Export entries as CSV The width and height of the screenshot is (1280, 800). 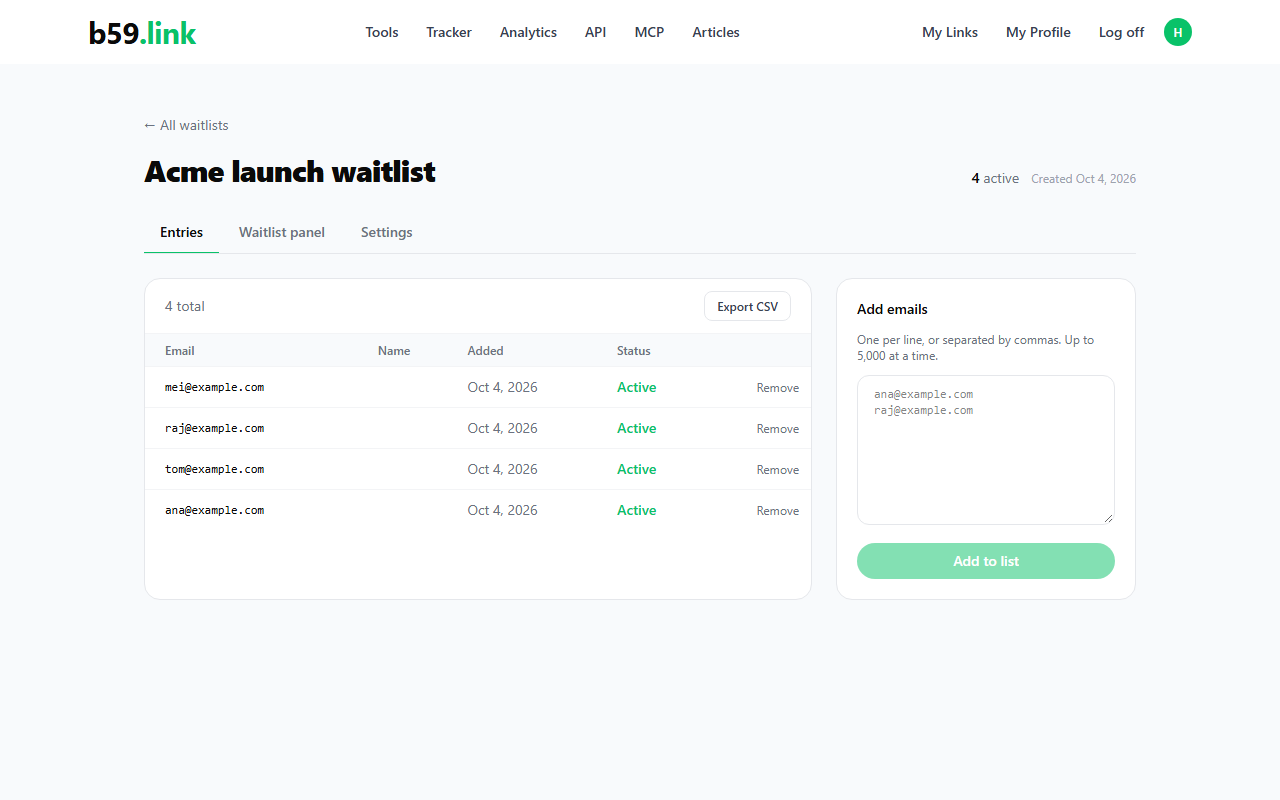coord(747,306)
